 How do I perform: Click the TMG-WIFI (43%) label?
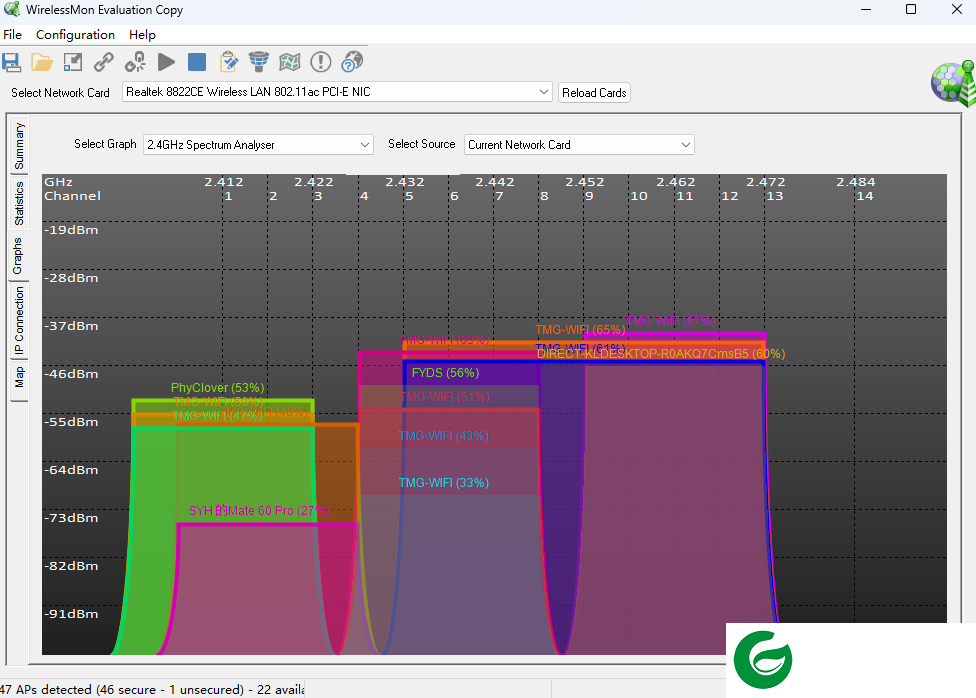[x=444, y=436]
